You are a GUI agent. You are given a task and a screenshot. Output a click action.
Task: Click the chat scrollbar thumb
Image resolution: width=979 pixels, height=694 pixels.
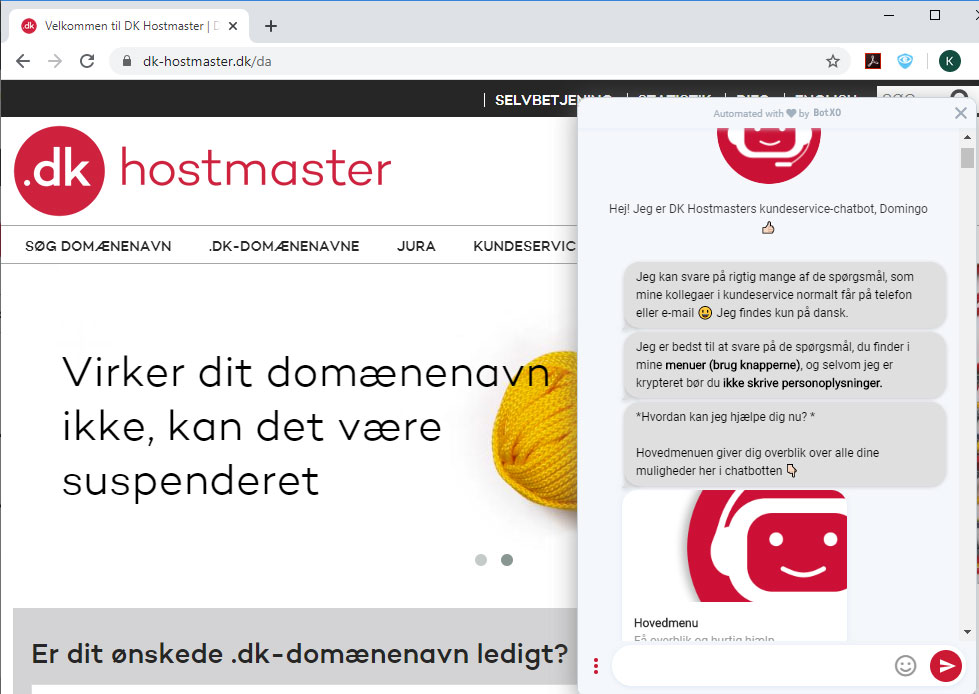(967, 158)
